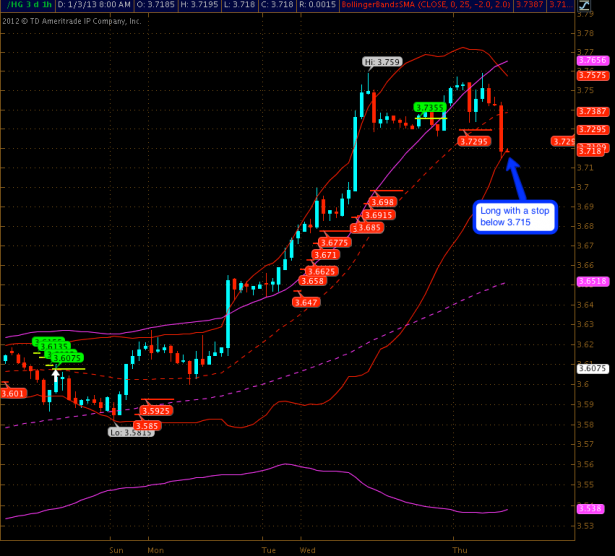Click the green 3.7355 order label
The width and height of the screenshot is (615, 556).
tap(430, 107)
